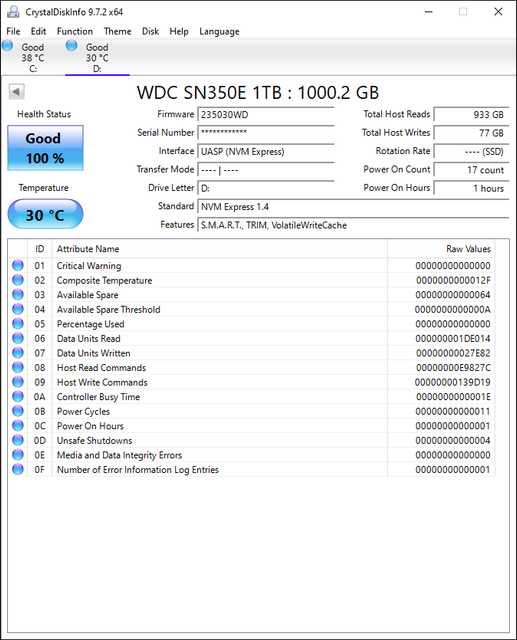The width and height of the screenshot is (517, 640).
Task: Click the masked Serial Number field
Action: [266, 133]
